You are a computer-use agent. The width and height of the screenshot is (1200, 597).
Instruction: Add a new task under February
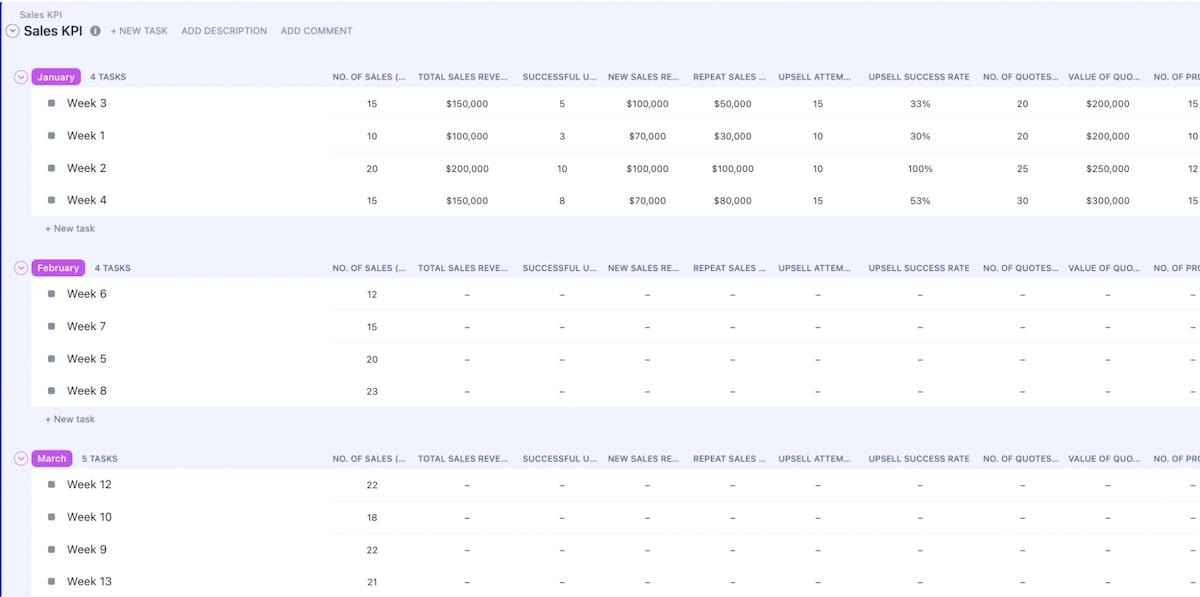pos(70,420)
